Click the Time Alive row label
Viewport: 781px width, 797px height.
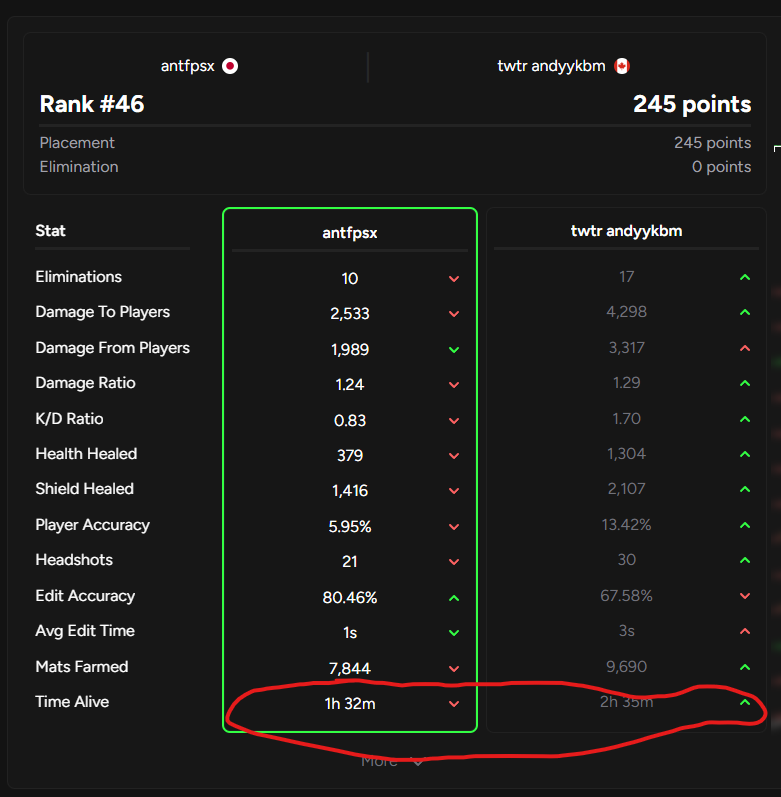72,701
